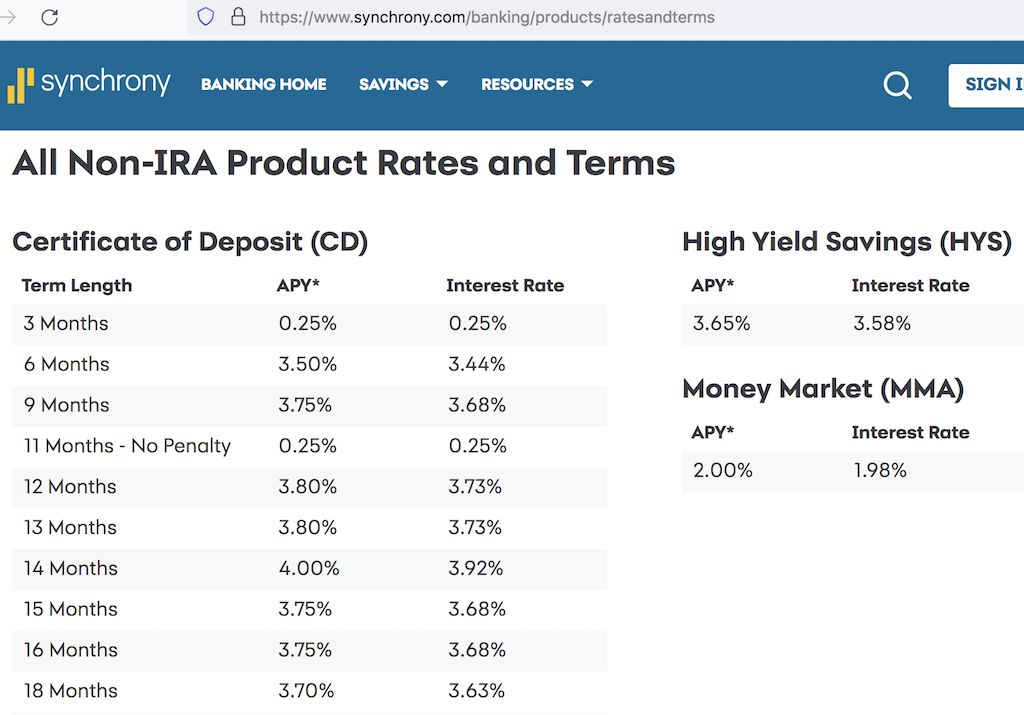Select BANKING HOME in the navigation
Screen dimensions: 1024x715
coord(263,85)
